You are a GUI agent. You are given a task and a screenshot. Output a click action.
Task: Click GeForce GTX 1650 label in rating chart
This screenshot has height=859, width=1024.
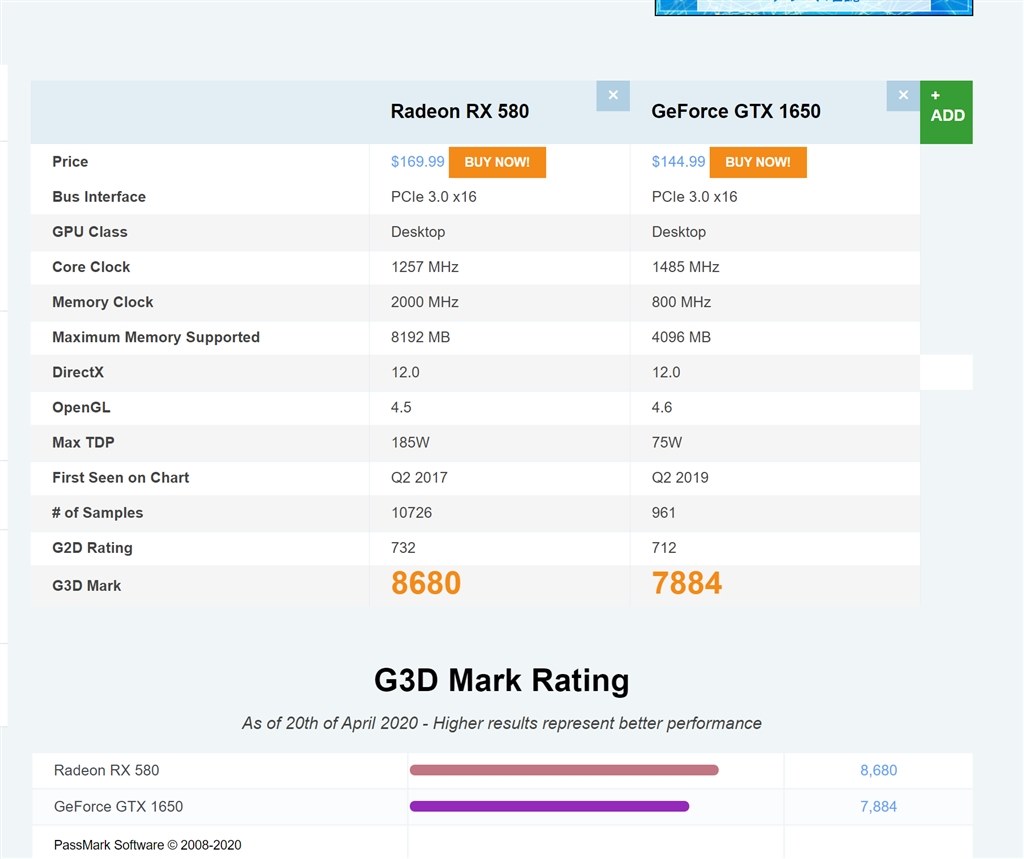pyautogui.click(x=118, y=807)
